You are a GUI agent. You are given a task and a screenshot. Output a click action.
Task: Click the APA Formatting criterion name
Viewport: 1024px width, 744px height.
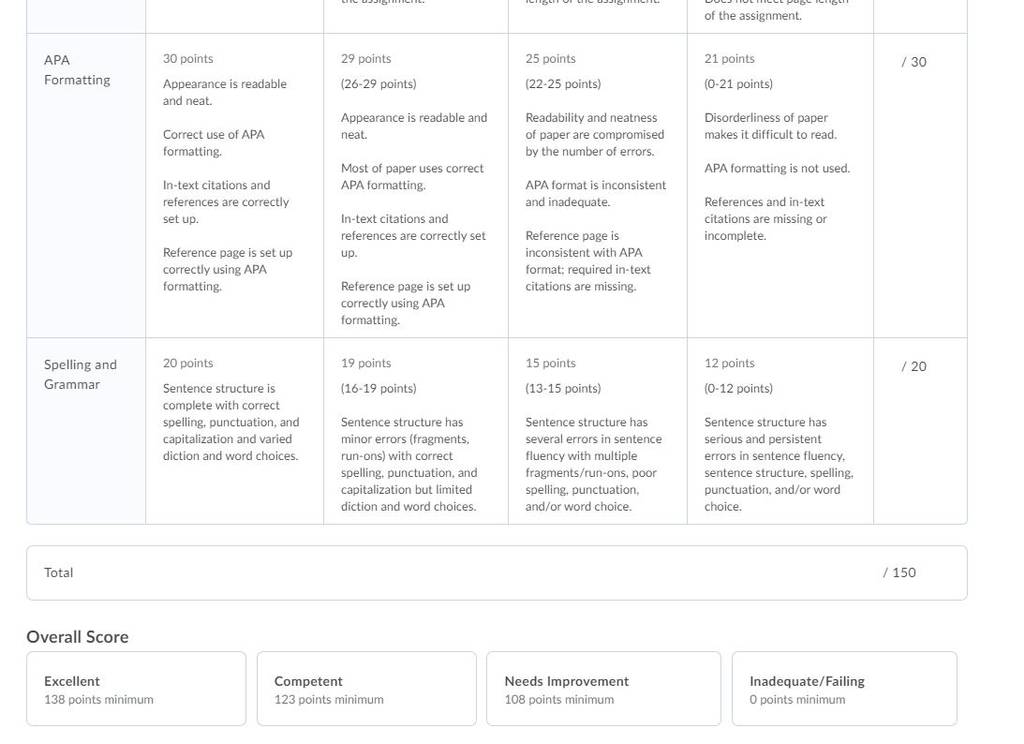pyautogui.click(x=77, y=70)
